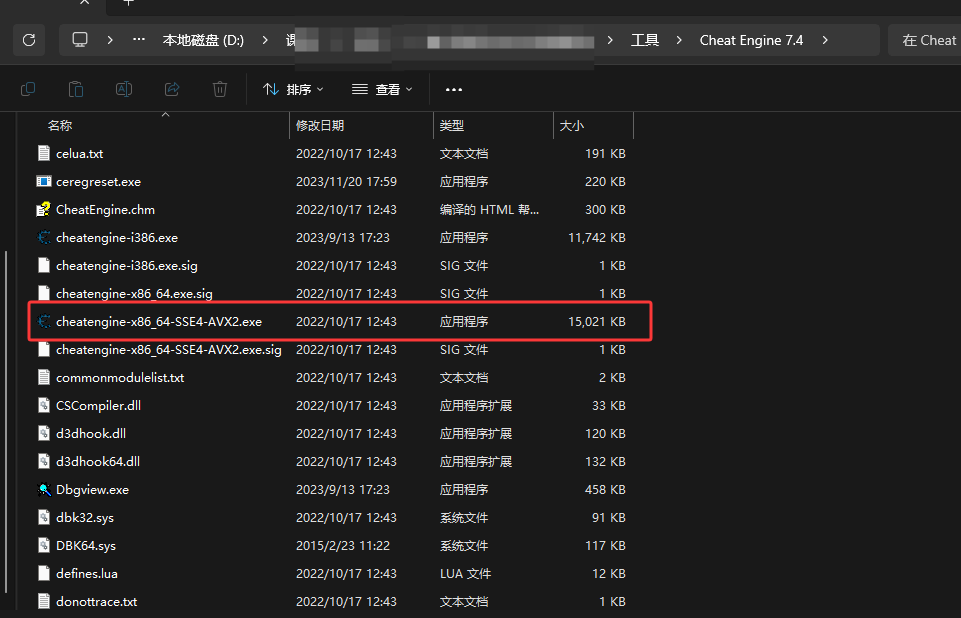Select file cheatengine-x86_64-SSE4-AVX2.exe.sig
This screenshot has height=618, width=961.
pos(169,350)
